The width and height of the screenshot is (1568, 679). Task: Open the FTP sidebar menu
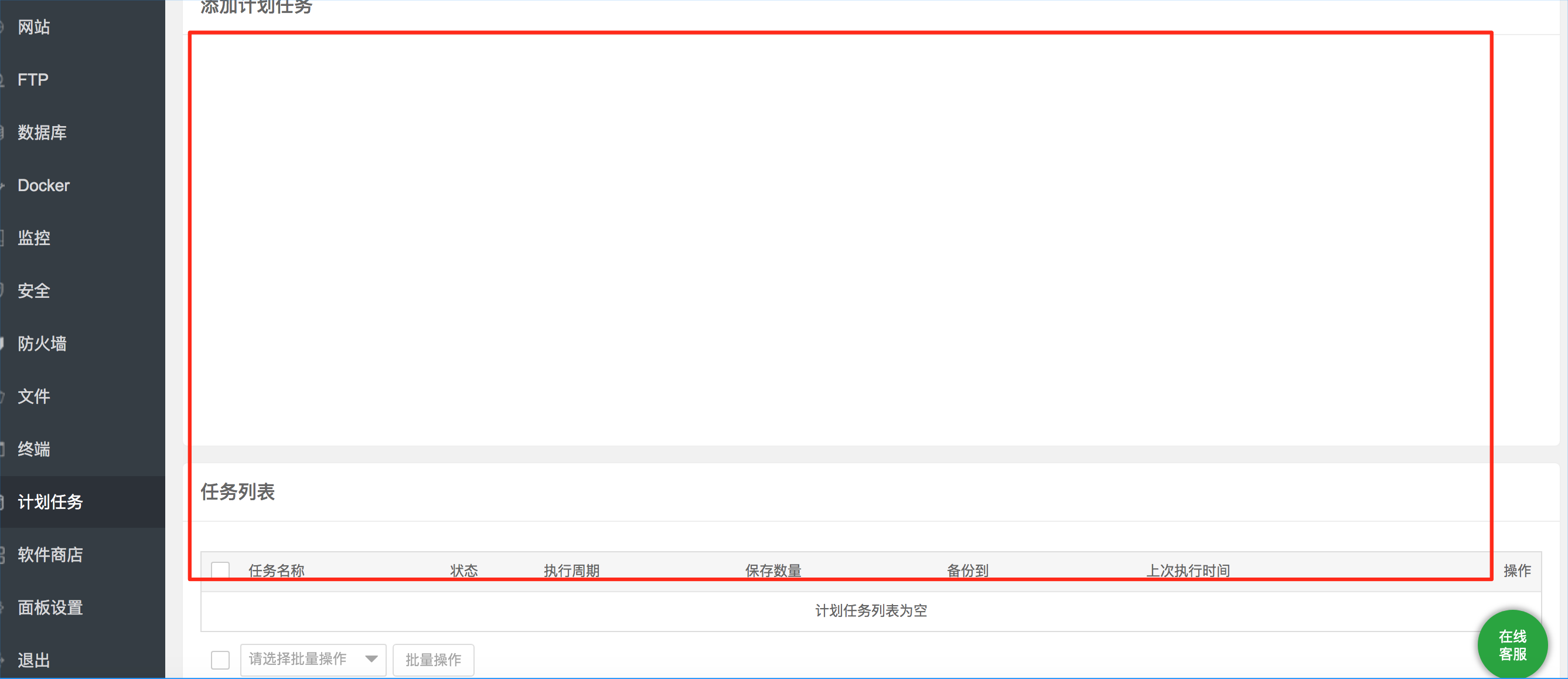33,80
